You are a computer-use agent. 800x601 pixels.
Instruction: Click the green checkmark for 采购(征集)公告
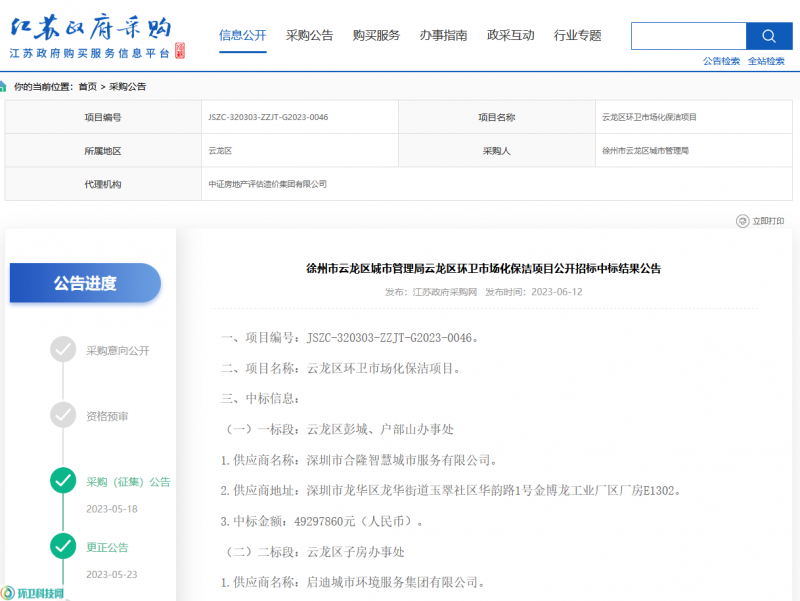pyautogui.click(x=63, y=481)
